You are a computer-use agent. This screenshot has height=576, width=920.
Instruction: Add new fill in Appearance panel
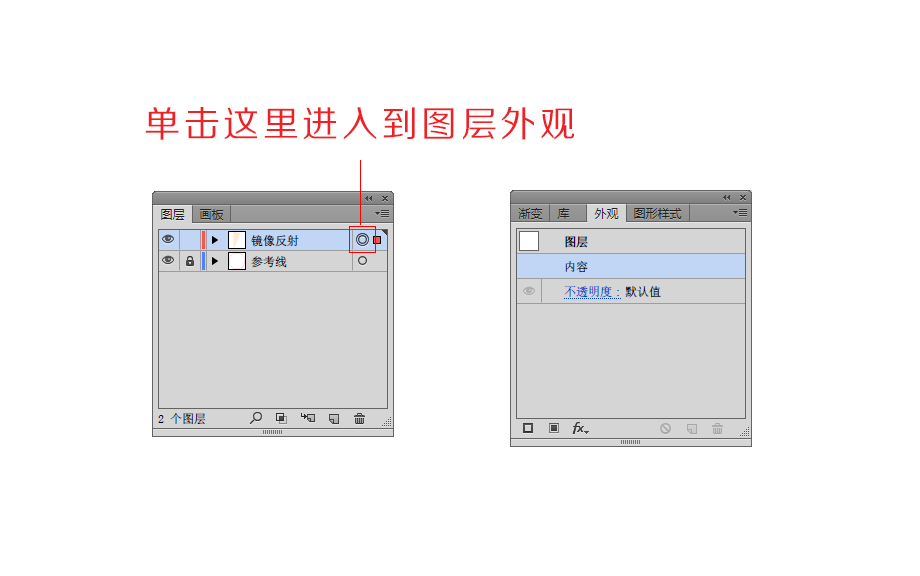coord(554,428)
